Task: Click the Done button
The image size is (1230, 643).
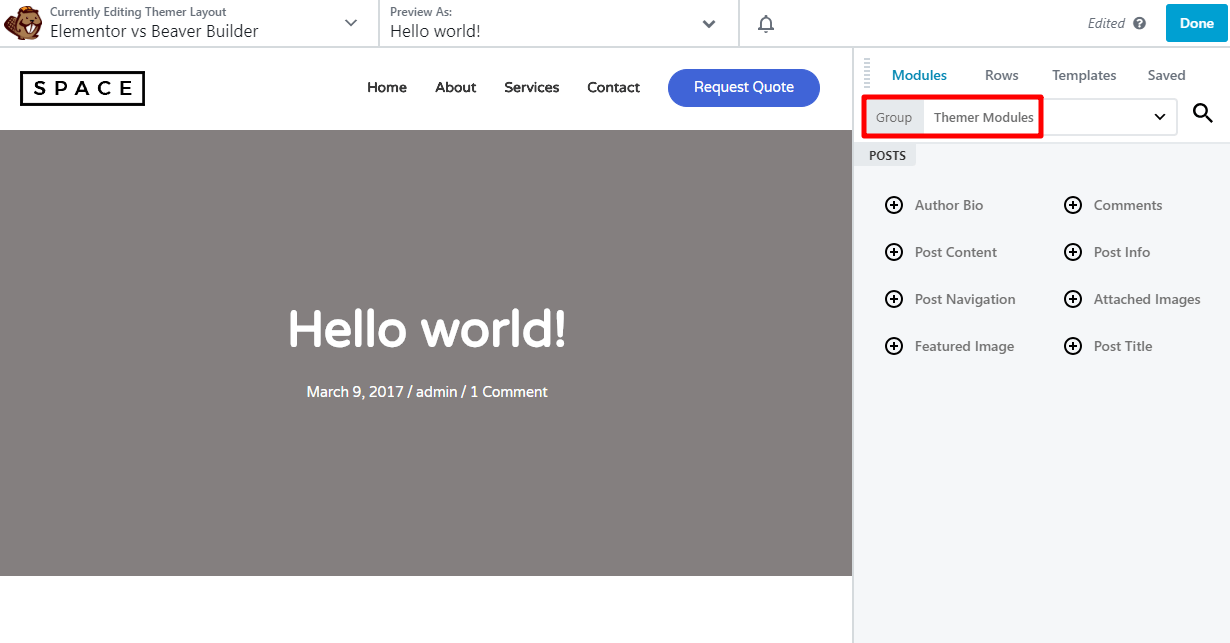Action: pos(1196,23)
